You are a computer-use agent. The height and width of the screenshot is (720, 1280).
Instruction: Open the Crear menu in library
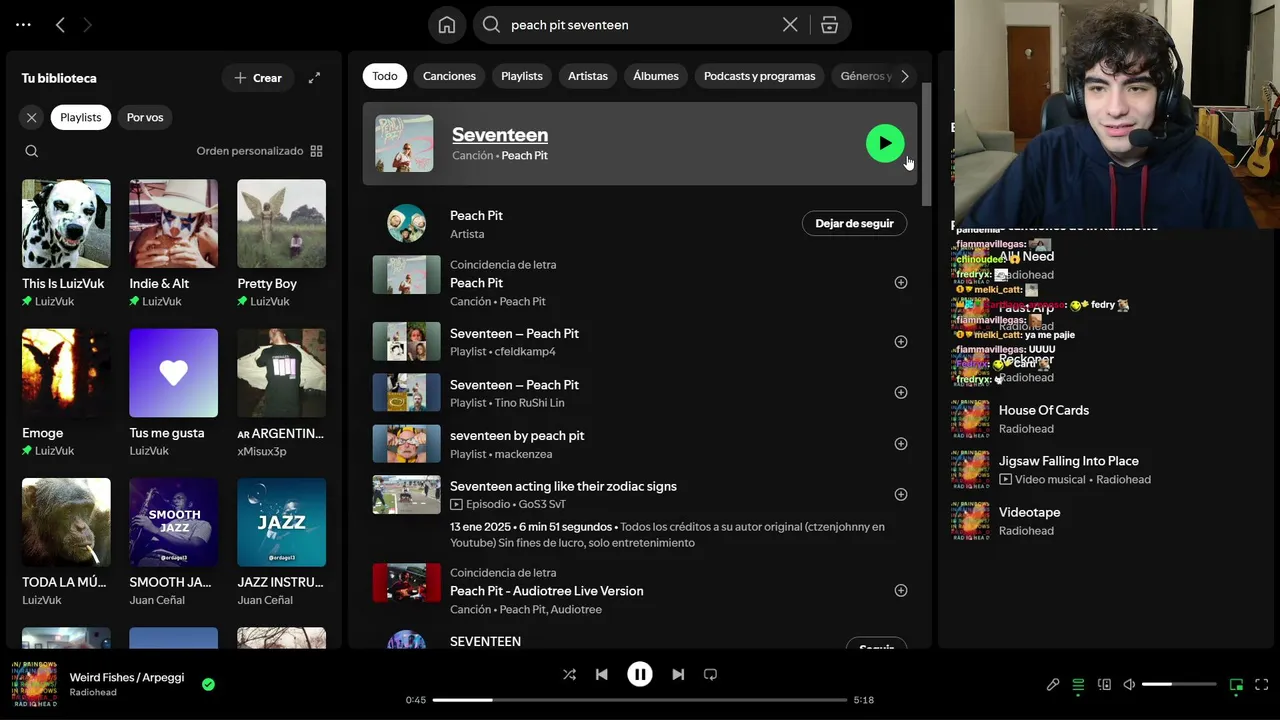(258, 78)
